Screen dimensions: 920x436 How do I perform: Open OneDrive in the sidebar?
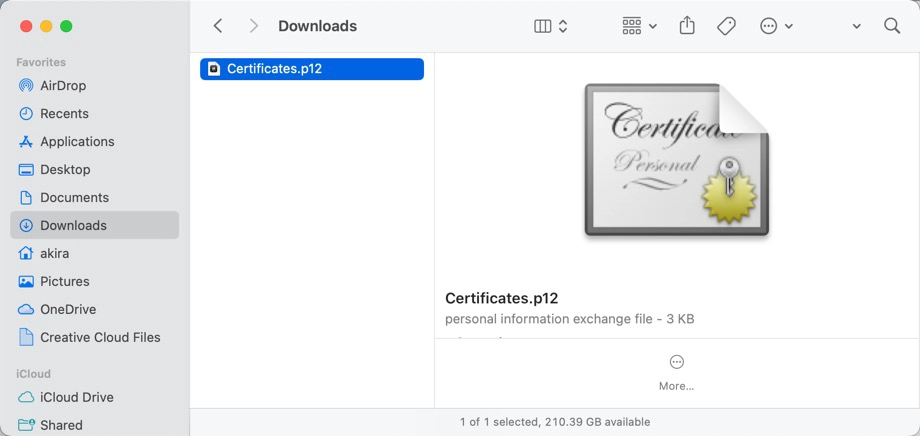pos(94,309)
